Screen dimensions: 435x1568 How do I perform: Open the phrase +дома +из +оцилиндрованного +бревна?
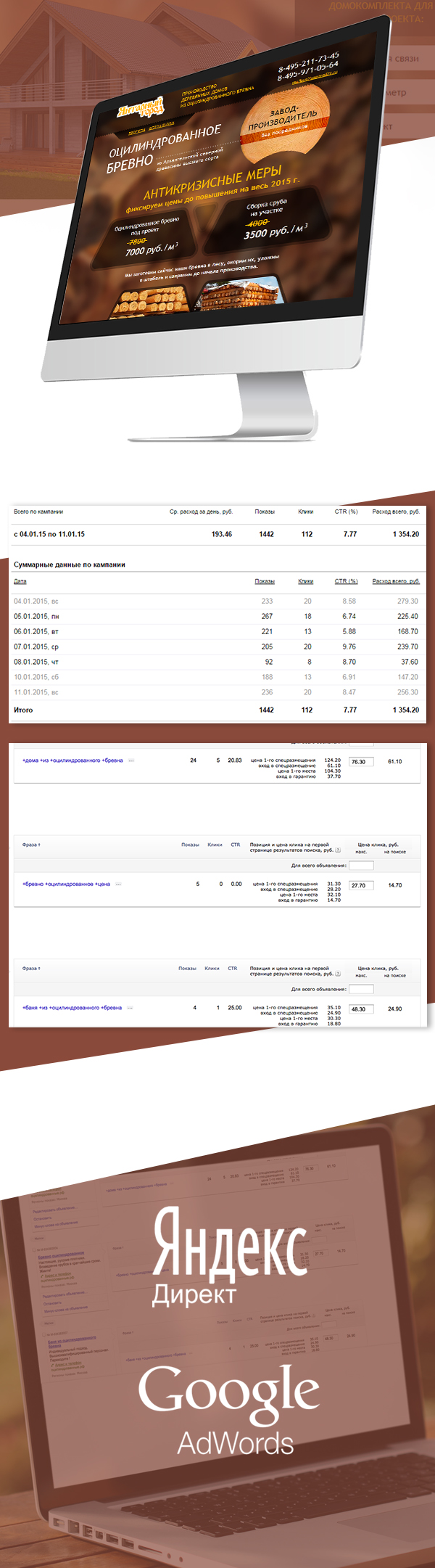[x=72, y=760]
